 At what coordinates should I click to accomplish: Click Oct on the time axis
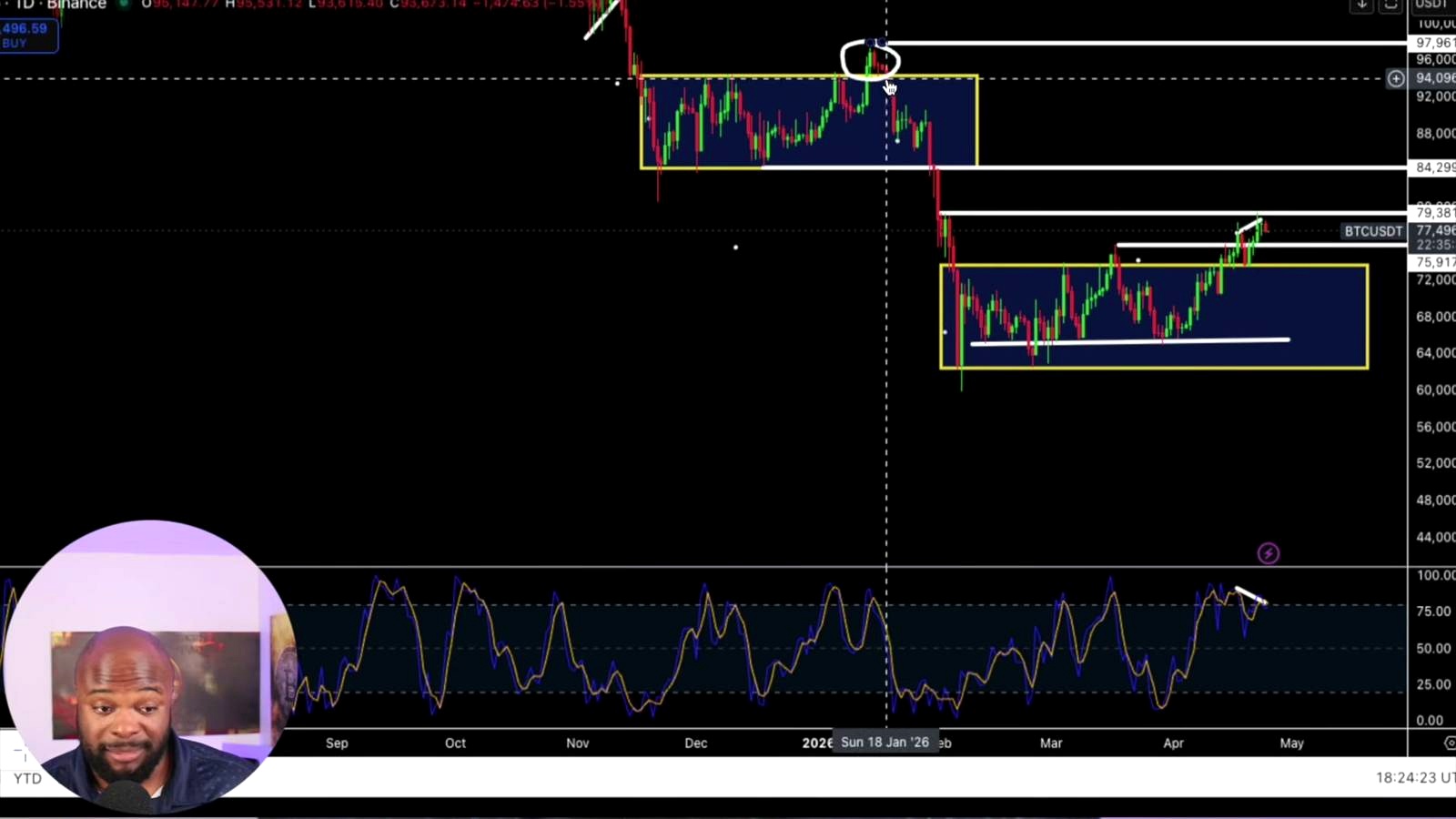pos(455,743)
